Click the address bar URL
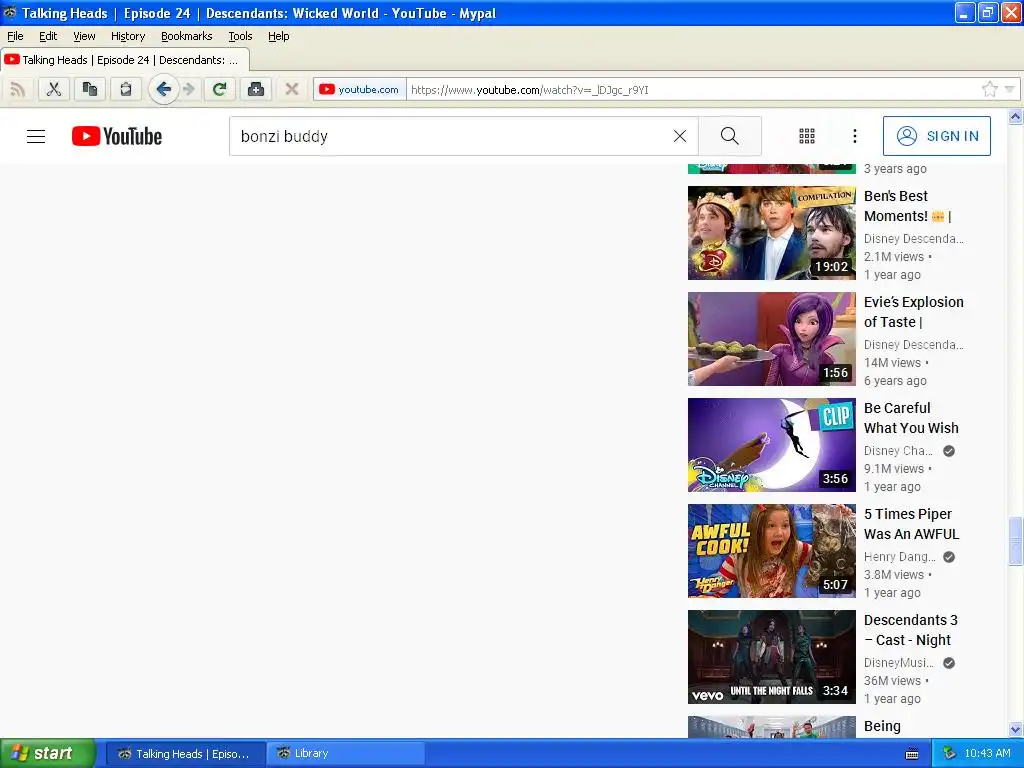Image resolution: width=1024 pixels, height=768 pixels. [x=530, y=89]
